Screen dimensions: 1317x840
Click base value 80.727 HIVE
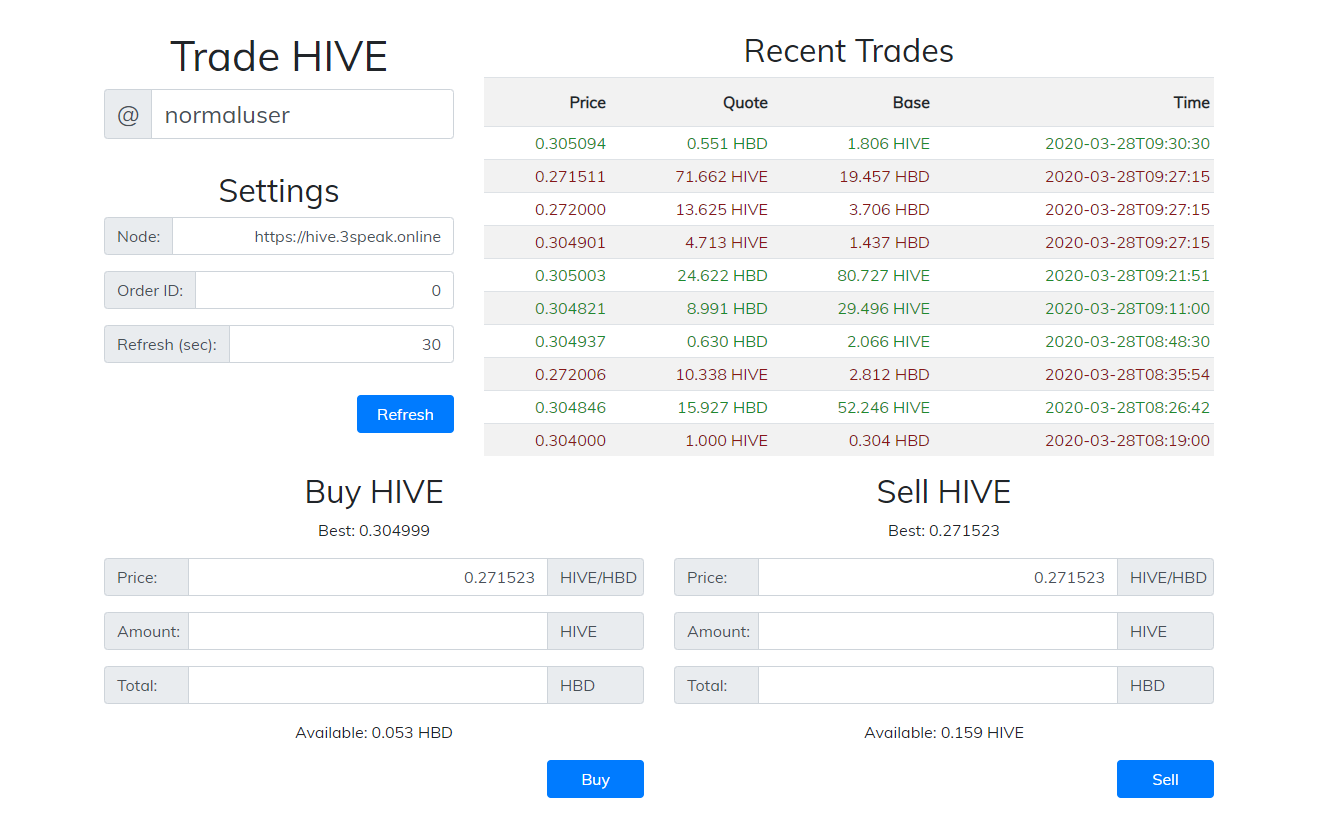coord(884,275)
